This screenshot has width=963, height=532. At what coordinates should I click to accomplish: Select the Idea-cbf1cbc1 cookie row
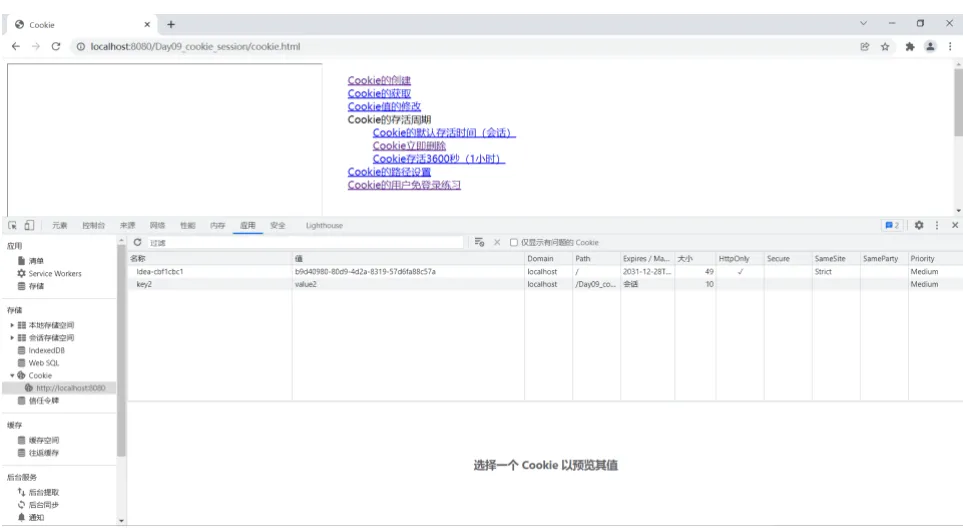pos(545,272)
